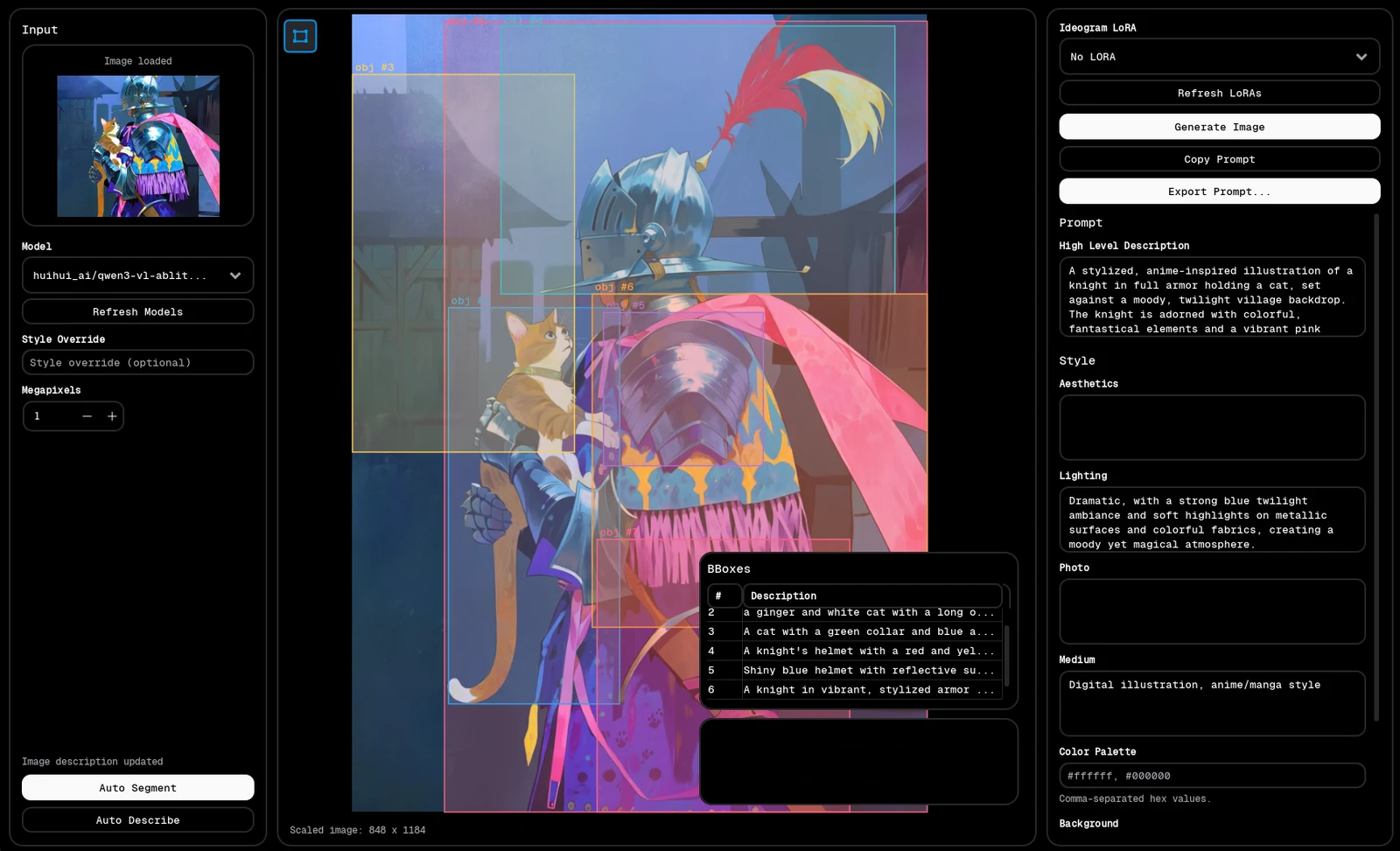Viewport: 1400px width, 851px height.
Task: Click Generate Image button
Action: [x=1219, y=127]
